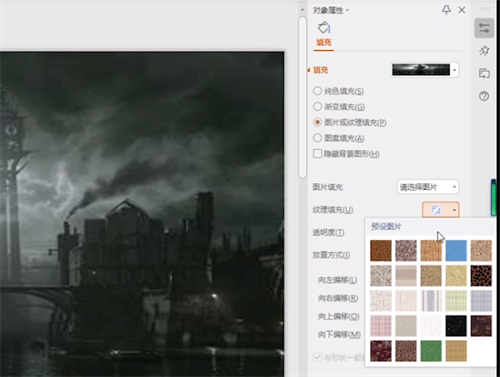The height and width of the screenshot is (377, 500).
Task: Choose the dark brown cork texture
Action: pos(381,250)
